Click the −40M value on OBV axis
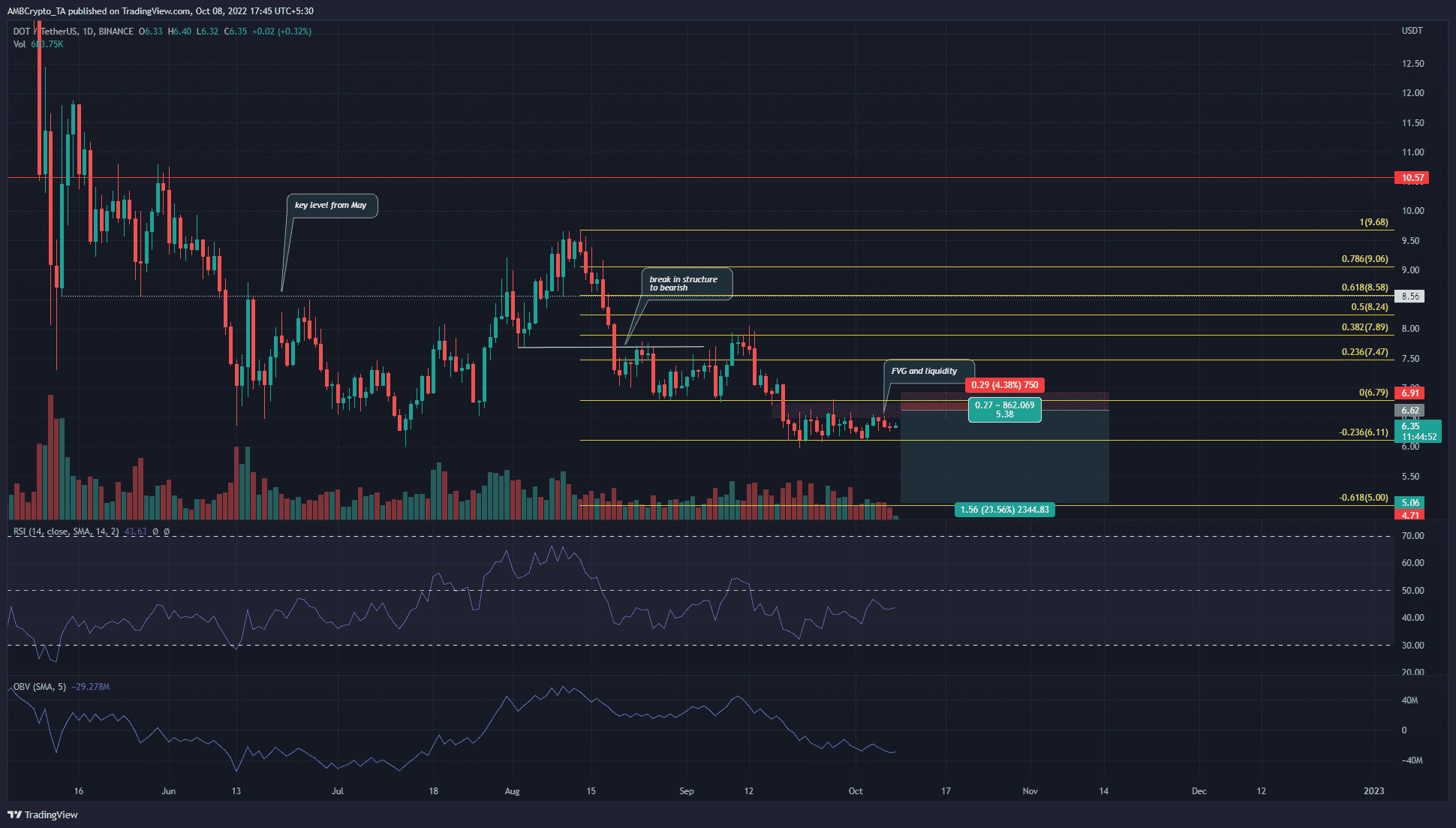 (x=1411, y=760)
